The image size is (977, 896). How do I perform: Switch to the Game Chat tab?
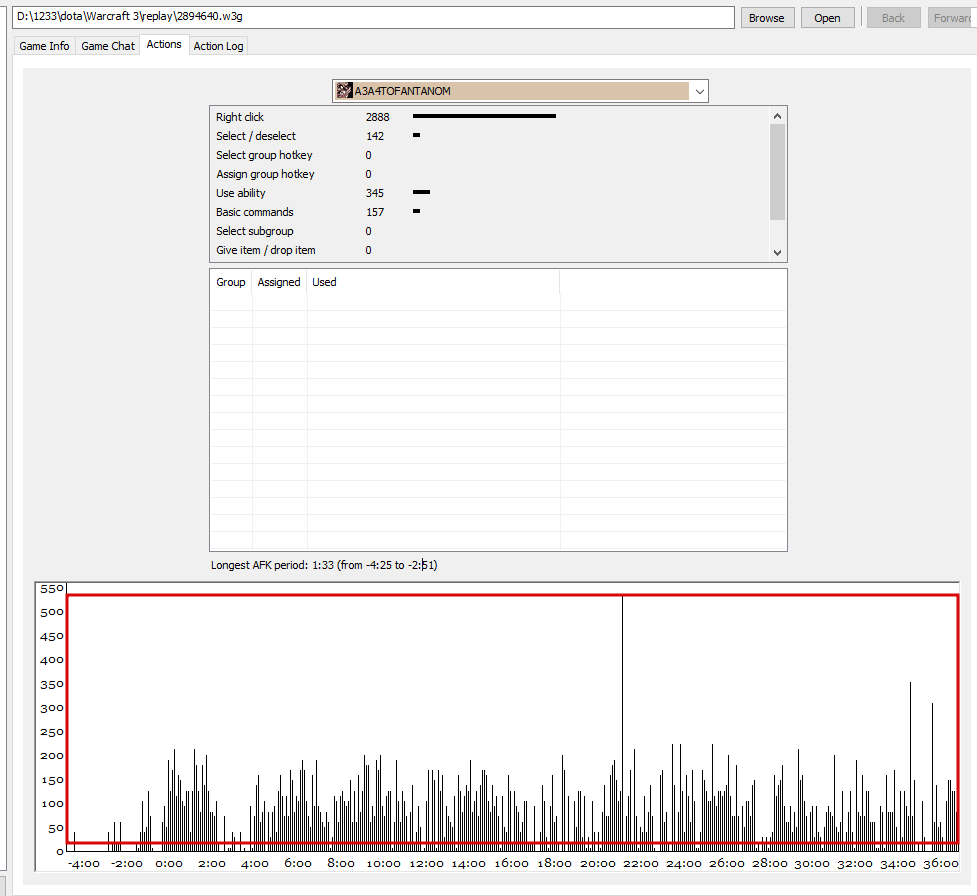coord(108,46)
